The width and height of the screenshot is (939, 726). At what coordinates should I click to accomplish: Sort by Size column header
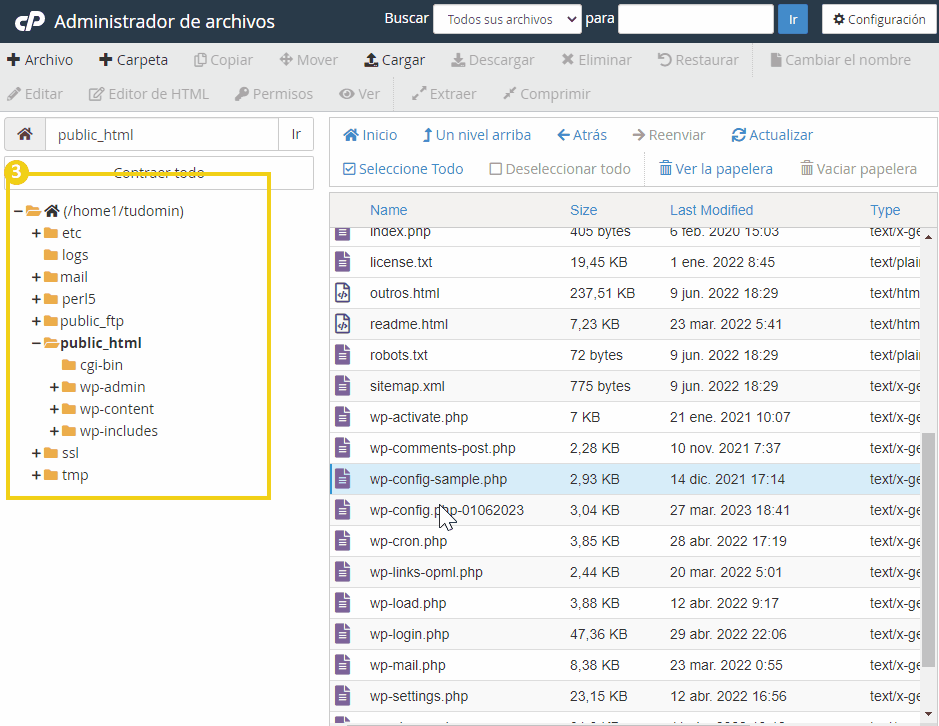point(583,210)
